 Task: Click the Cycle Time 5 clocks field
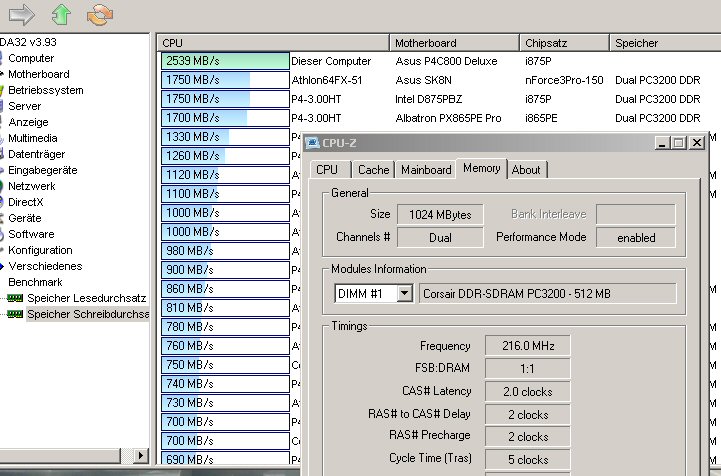pos(528,460)
